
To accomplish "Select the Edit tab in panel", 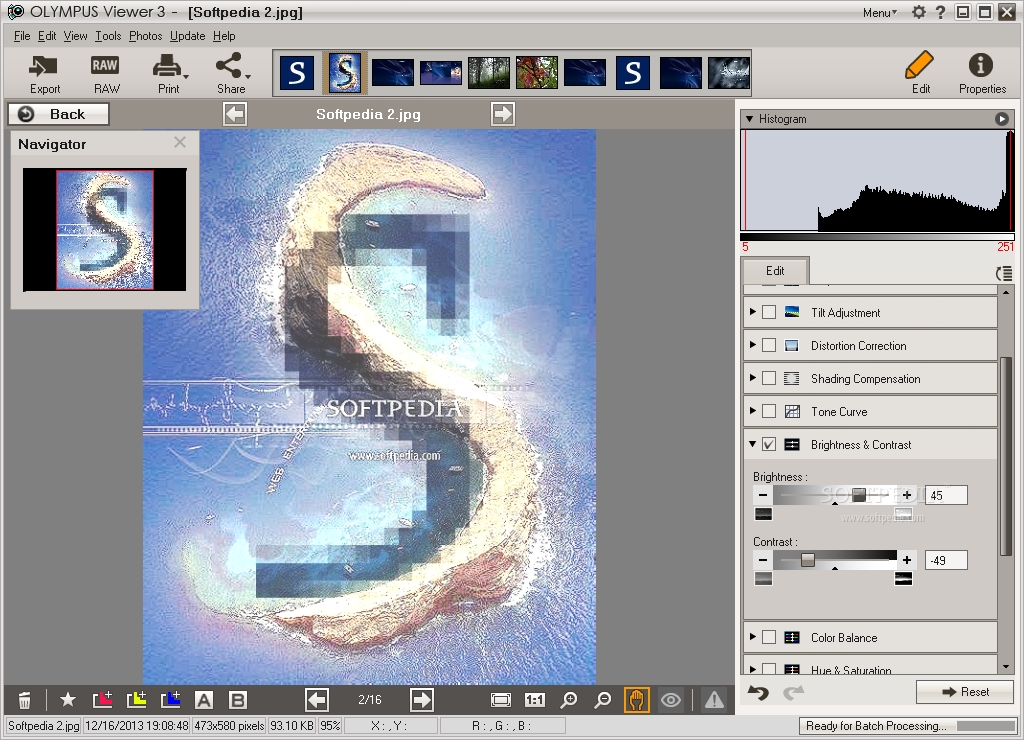I will (775, 270).
